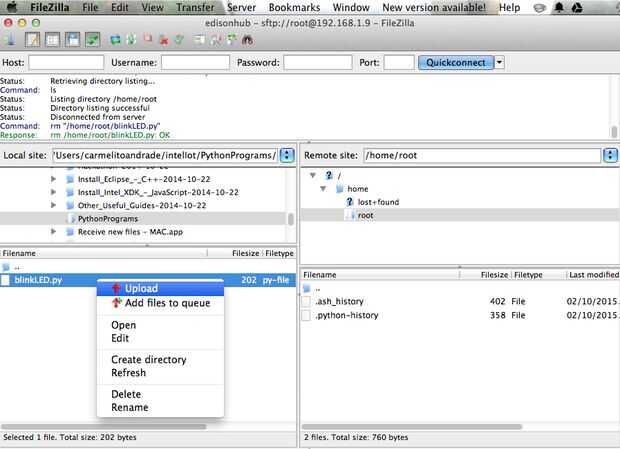The height and width of the screenshot is (449, 620).
Task: Open the View menu
Action: coord(152,7)
